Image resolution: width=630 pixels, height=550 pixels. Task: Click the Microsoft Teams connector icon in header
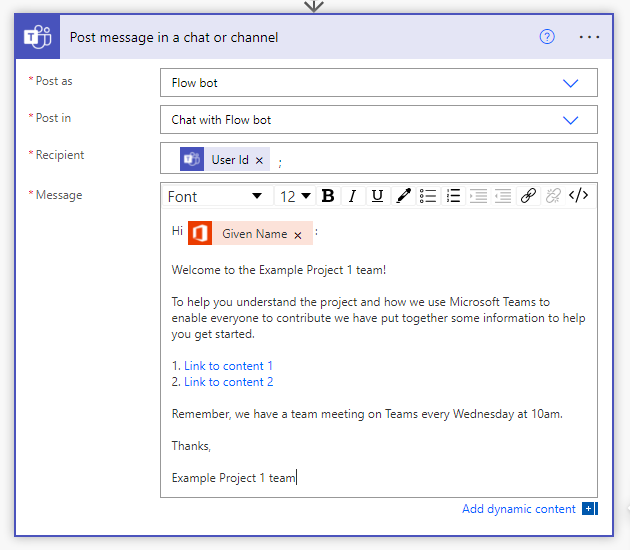point(37,37)
